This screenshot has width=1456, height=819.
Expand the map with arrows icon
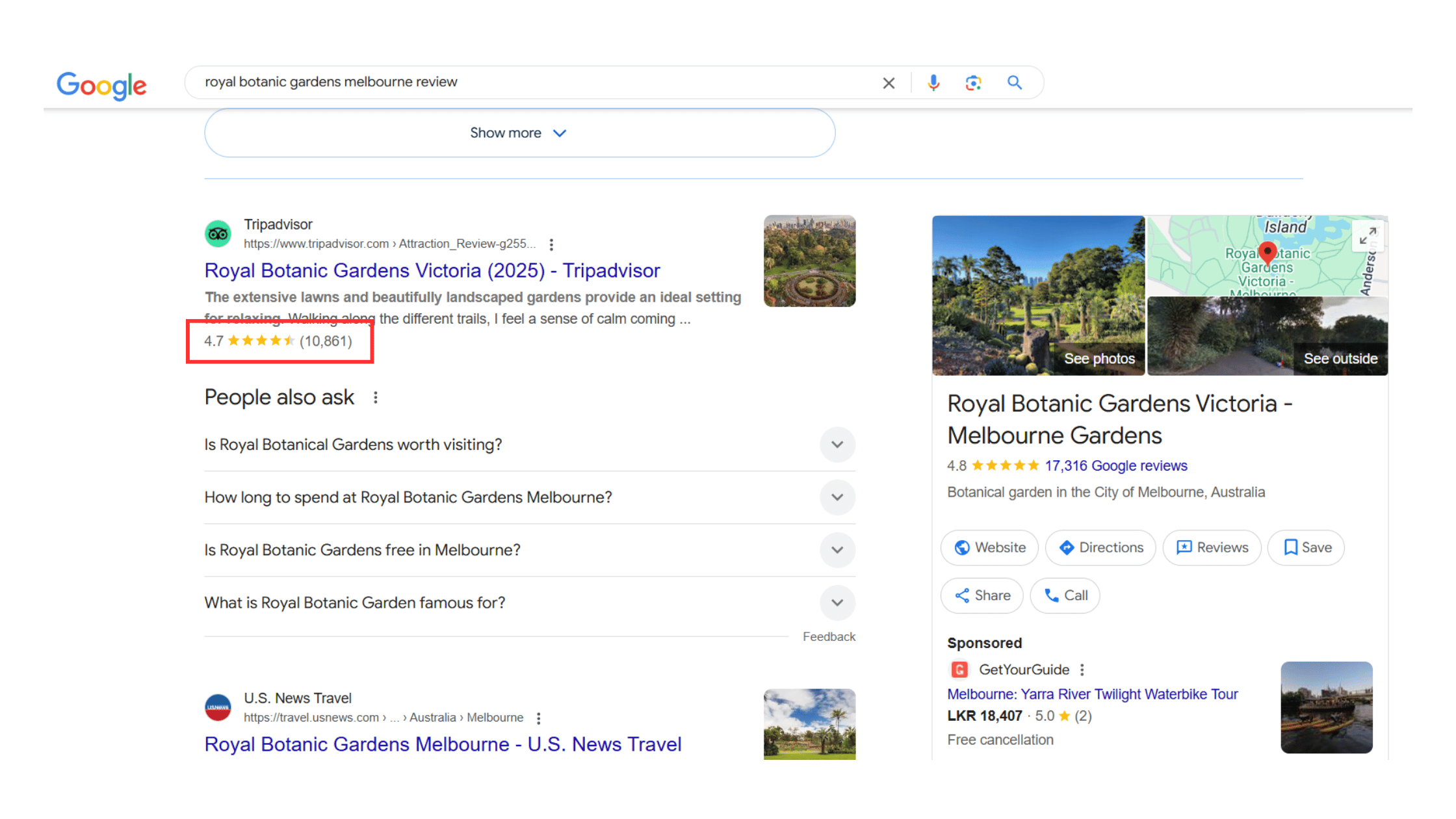[1368, 235]
